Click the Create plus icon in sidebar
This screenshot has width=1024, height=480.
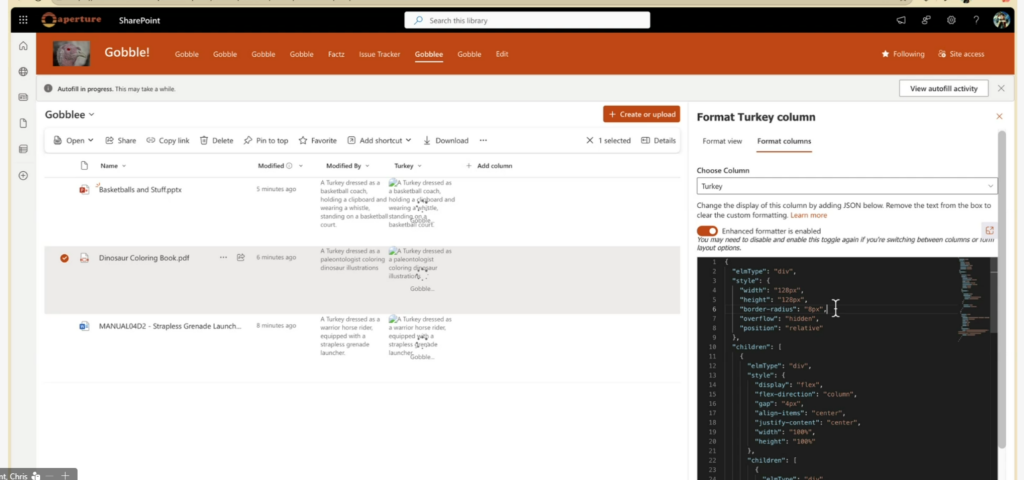click(23, 175)
